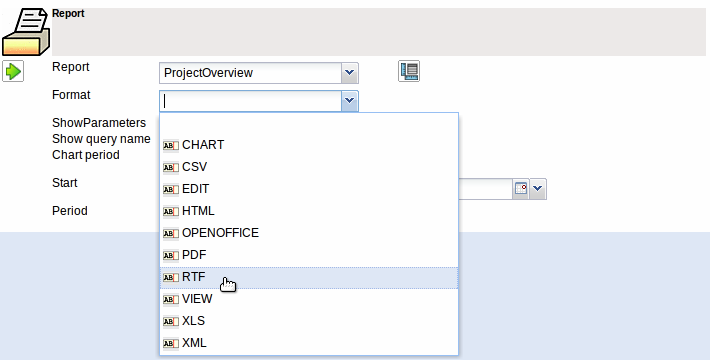Click the ProjectOverview report field

click(x=250, y=73)
